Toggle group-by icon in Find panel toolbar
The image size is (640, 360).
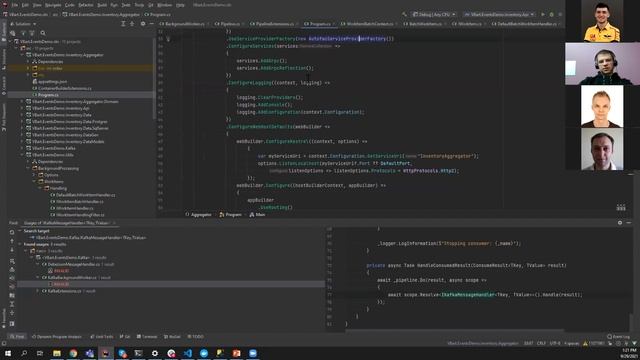(x=12, y=296)
